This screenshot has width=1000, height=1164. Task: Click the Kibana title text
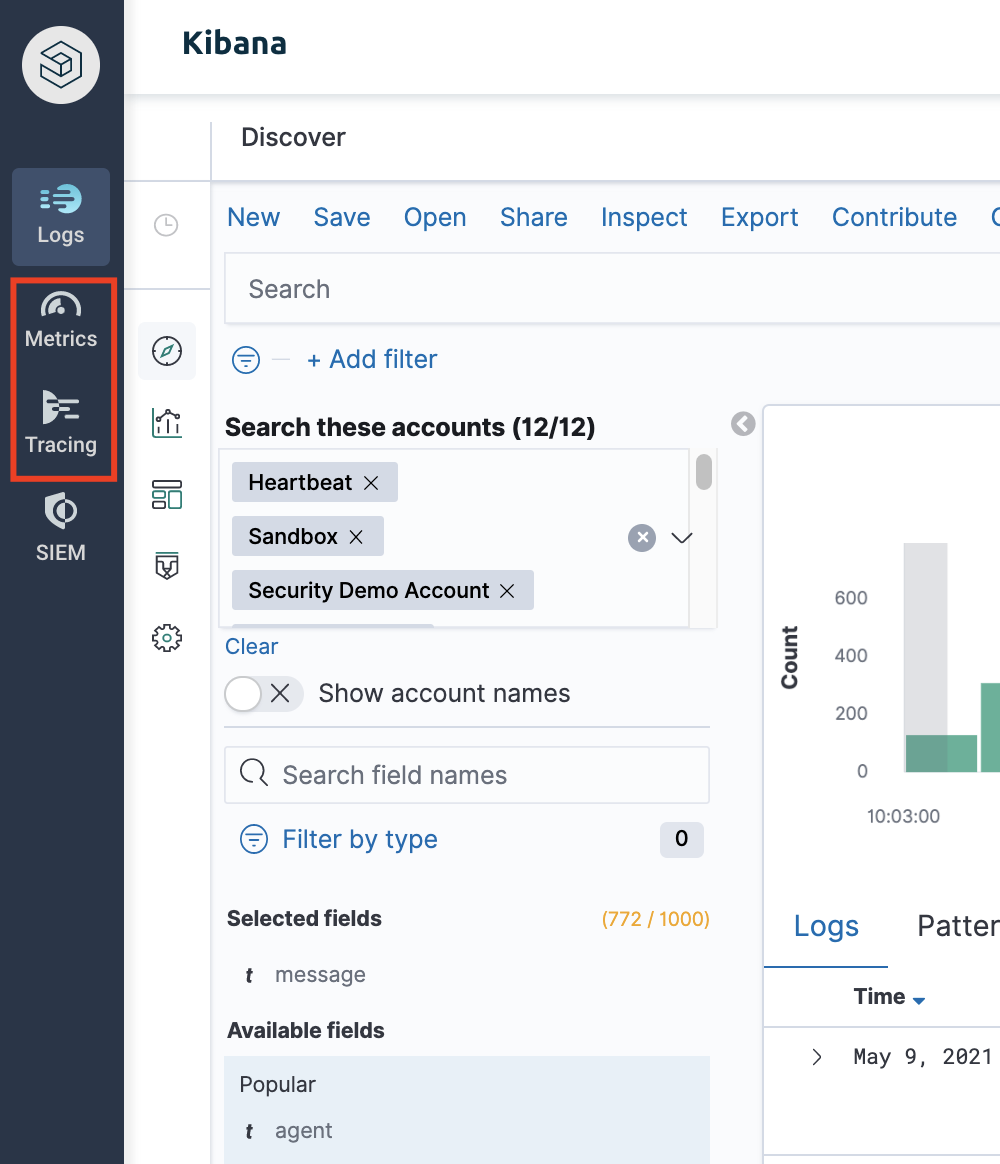pyautogui.click(x=235, y=43)
